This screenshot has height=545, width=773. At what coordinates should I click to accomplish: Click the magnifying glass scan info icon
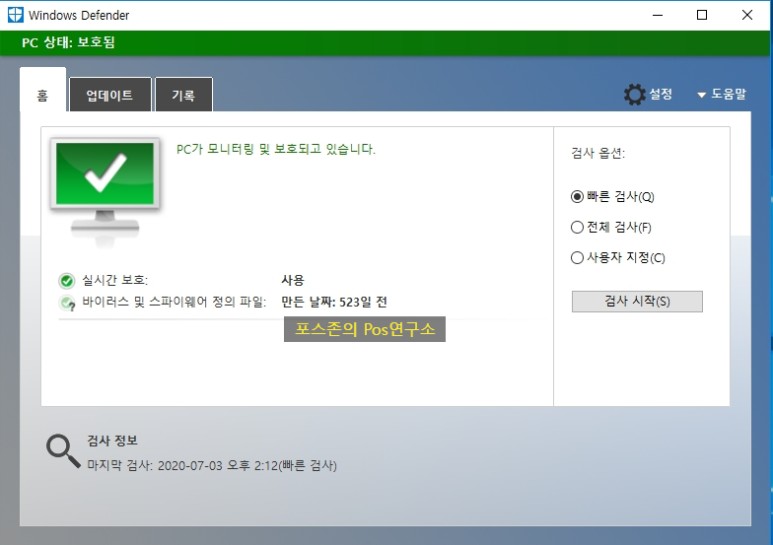[63, 450]
